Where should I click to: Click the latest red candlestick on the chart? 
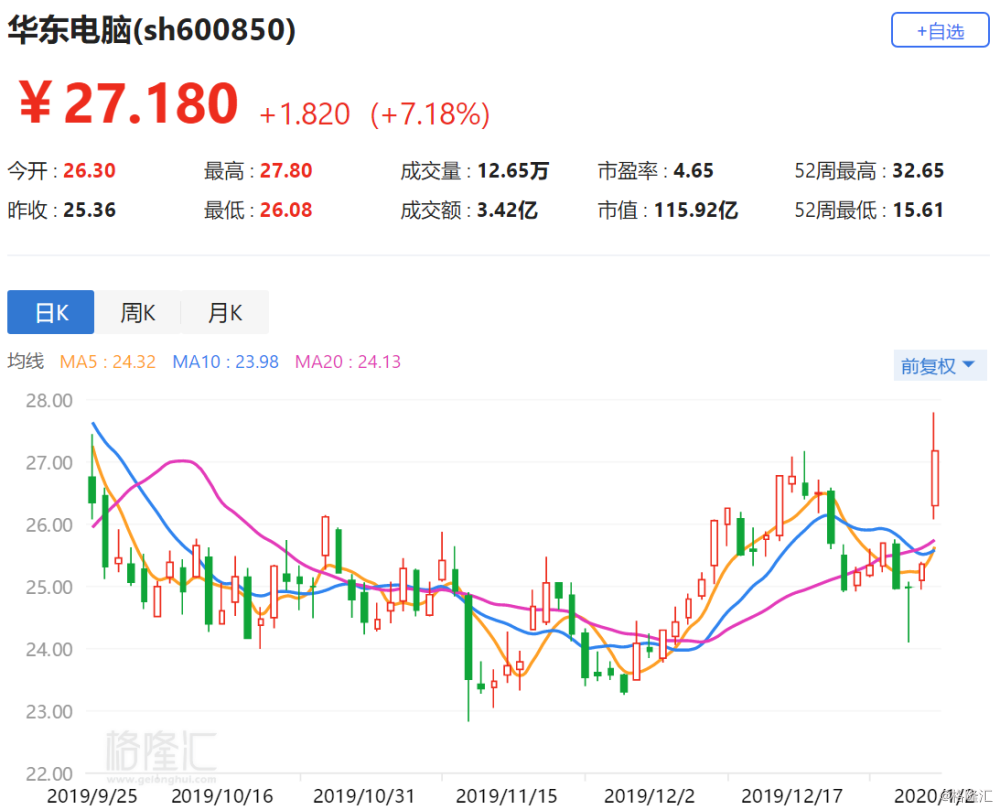pyautogui.click(x=934, y=478)
